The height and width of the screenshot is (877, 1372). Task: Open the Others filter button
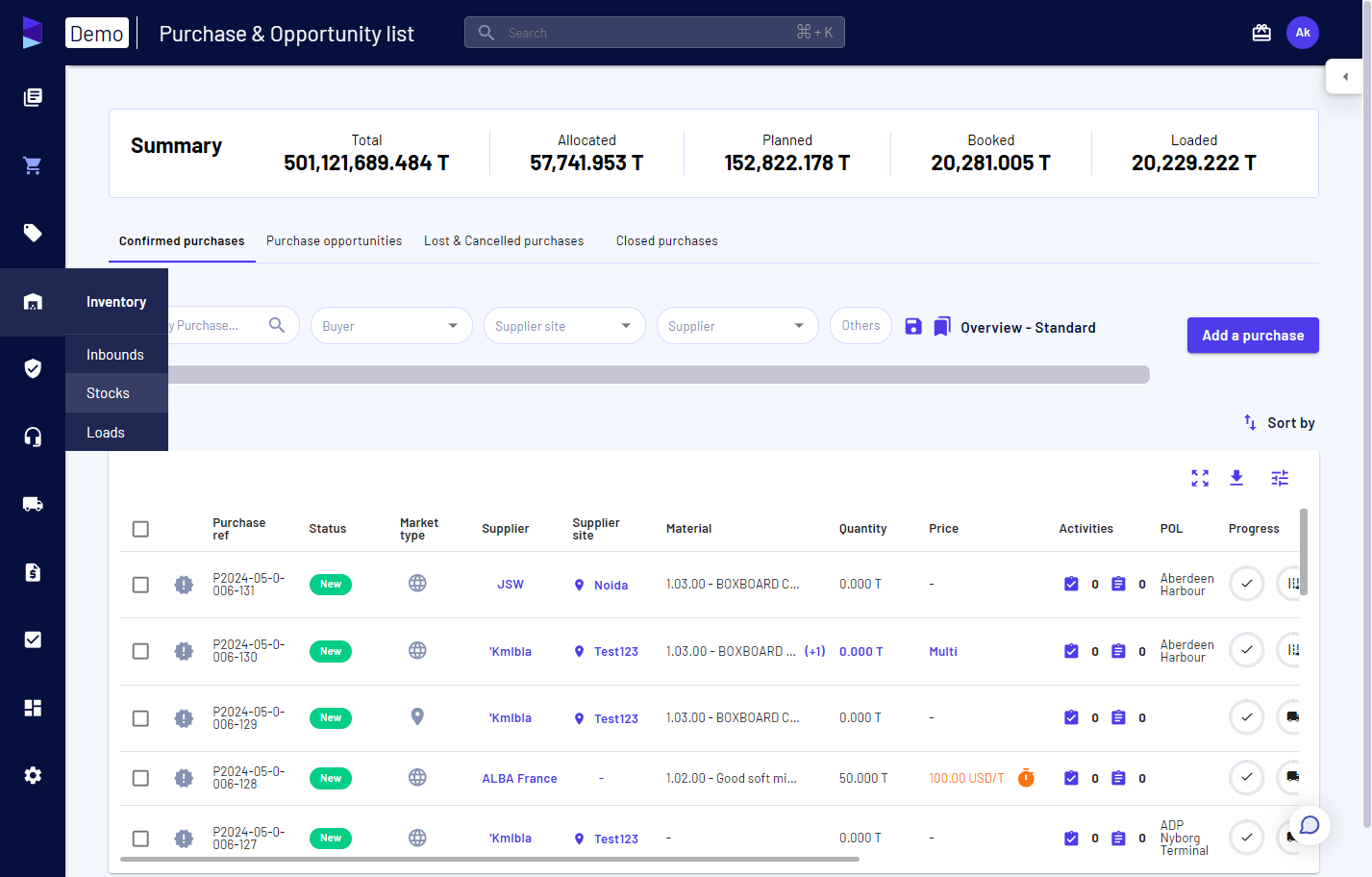tap(861, 326)
